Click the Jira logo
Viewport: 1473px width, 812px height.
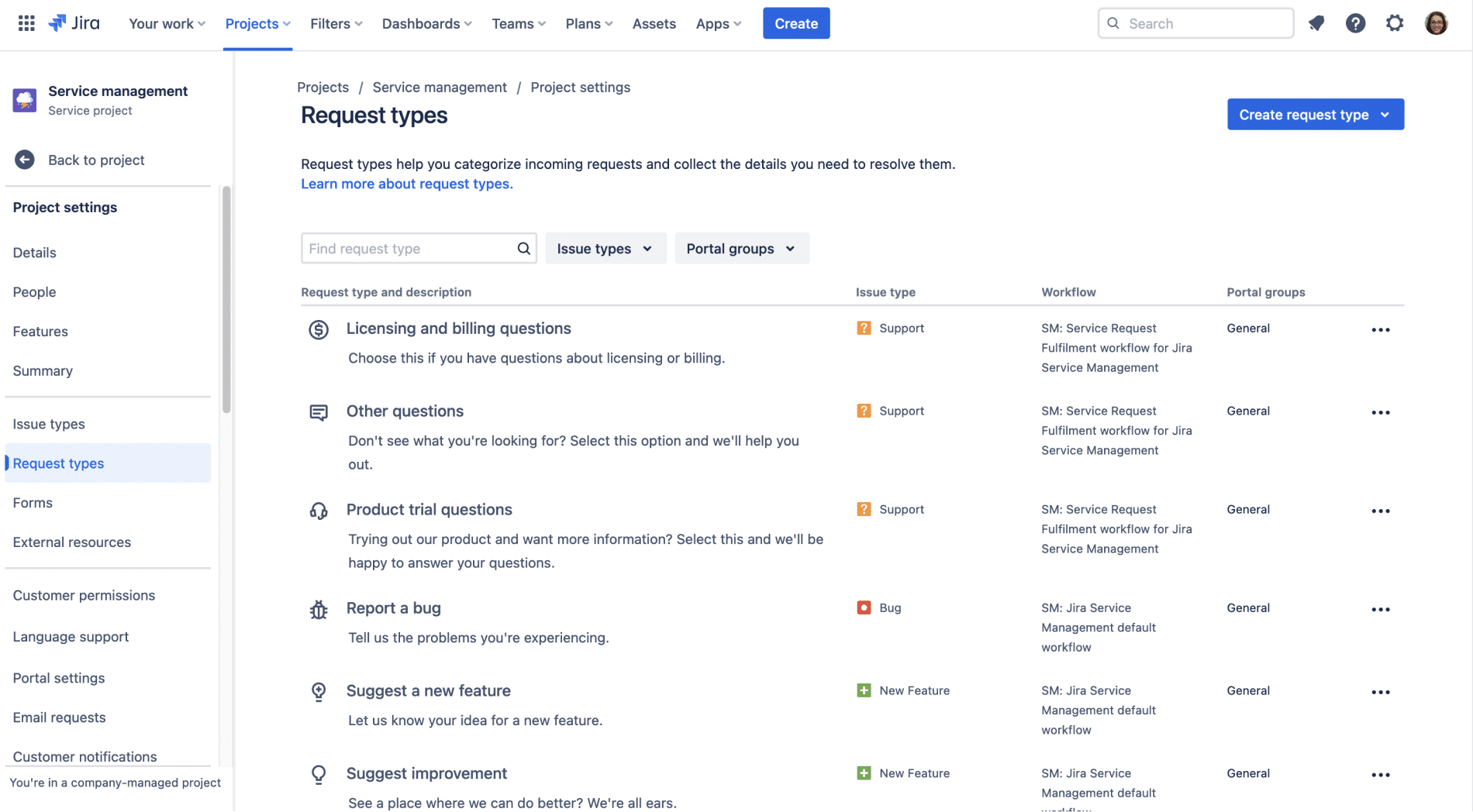(74, 23)
